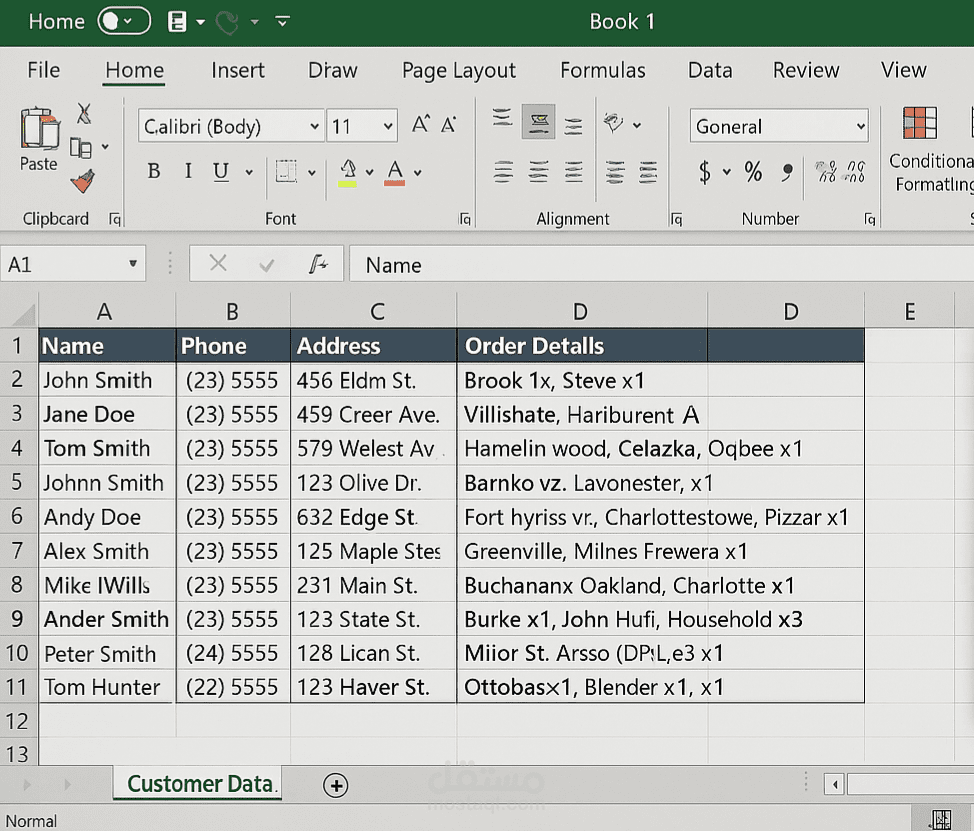Toggle Underline formatting
Viewport: 974px width, 831px height.
coord(221,171)
